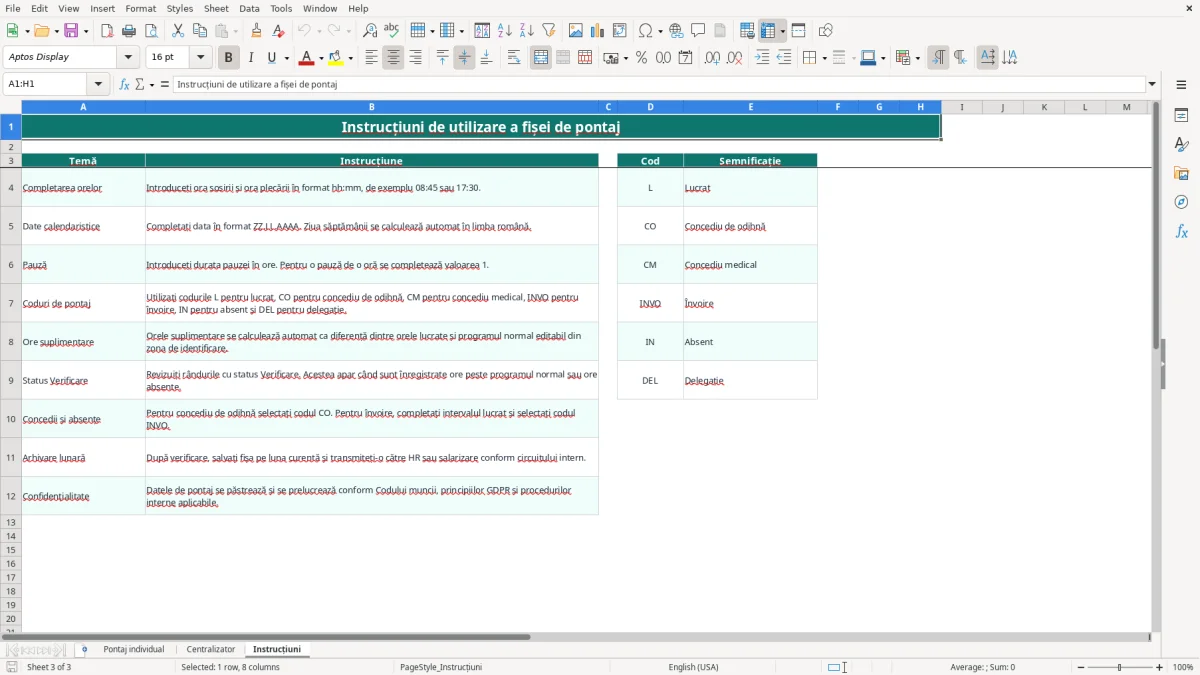Open Find & Replace

(369, 31)
